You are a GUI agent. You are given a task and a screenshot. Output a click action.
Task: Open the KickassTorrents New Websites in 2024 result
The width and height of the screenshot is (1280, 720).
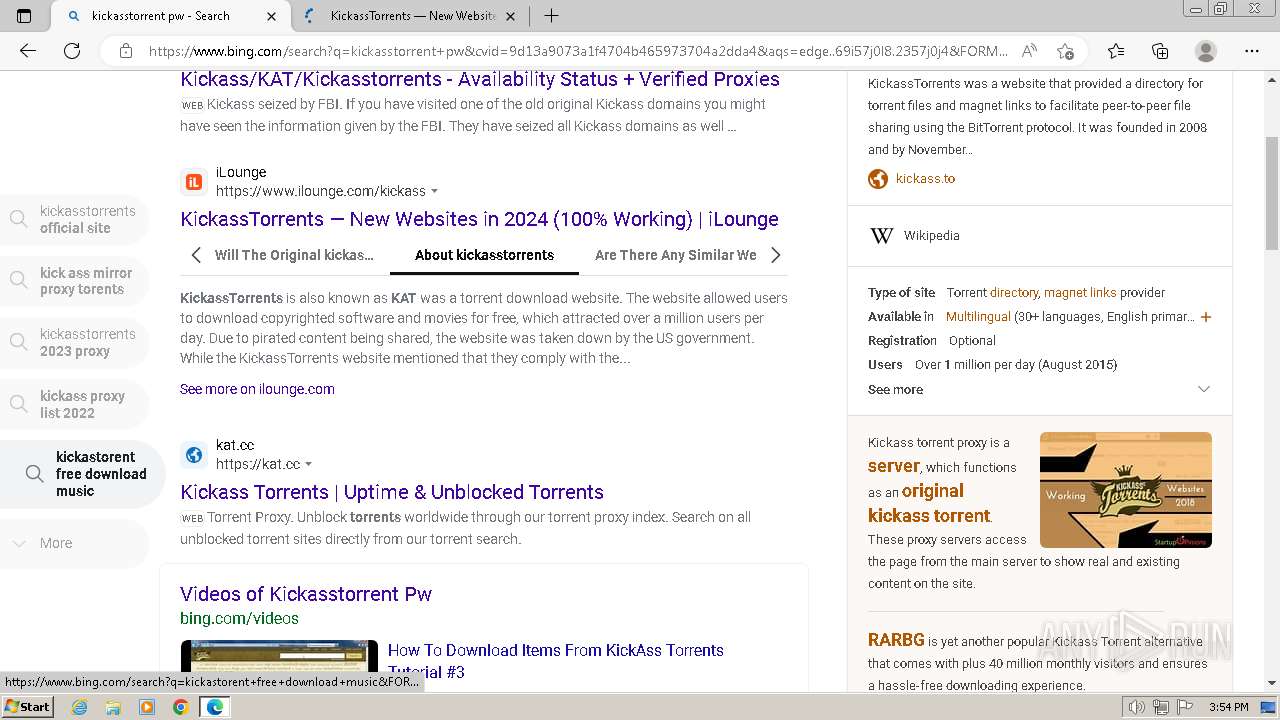click(x=479, y=219)
